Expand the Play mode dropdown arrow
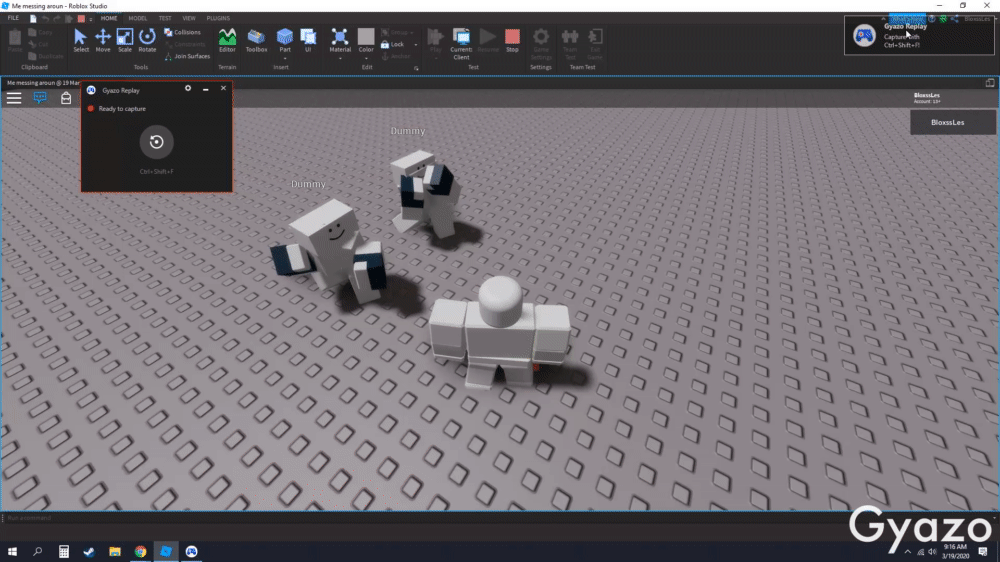The height and width of the screenshot is (562, 1000). [x=436, y=58]
